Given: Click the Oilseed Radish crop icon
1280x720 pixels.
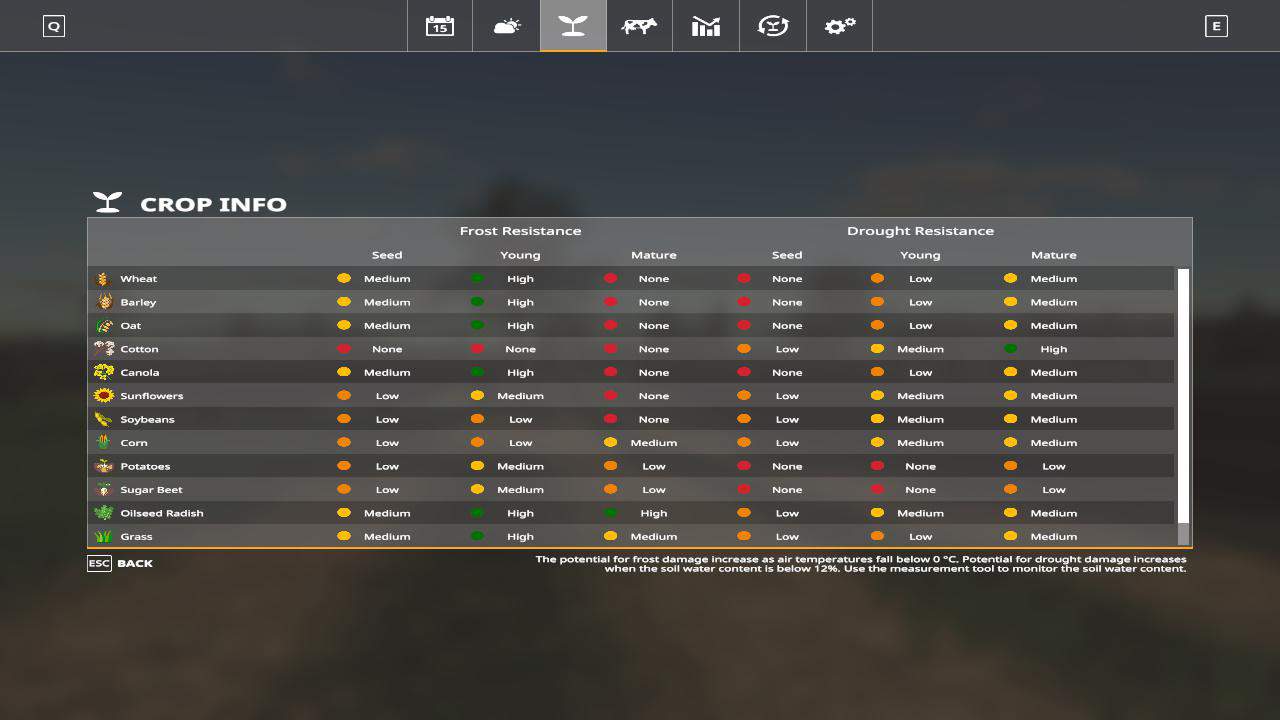Looking at the screenshot, I should click(103, 513).
